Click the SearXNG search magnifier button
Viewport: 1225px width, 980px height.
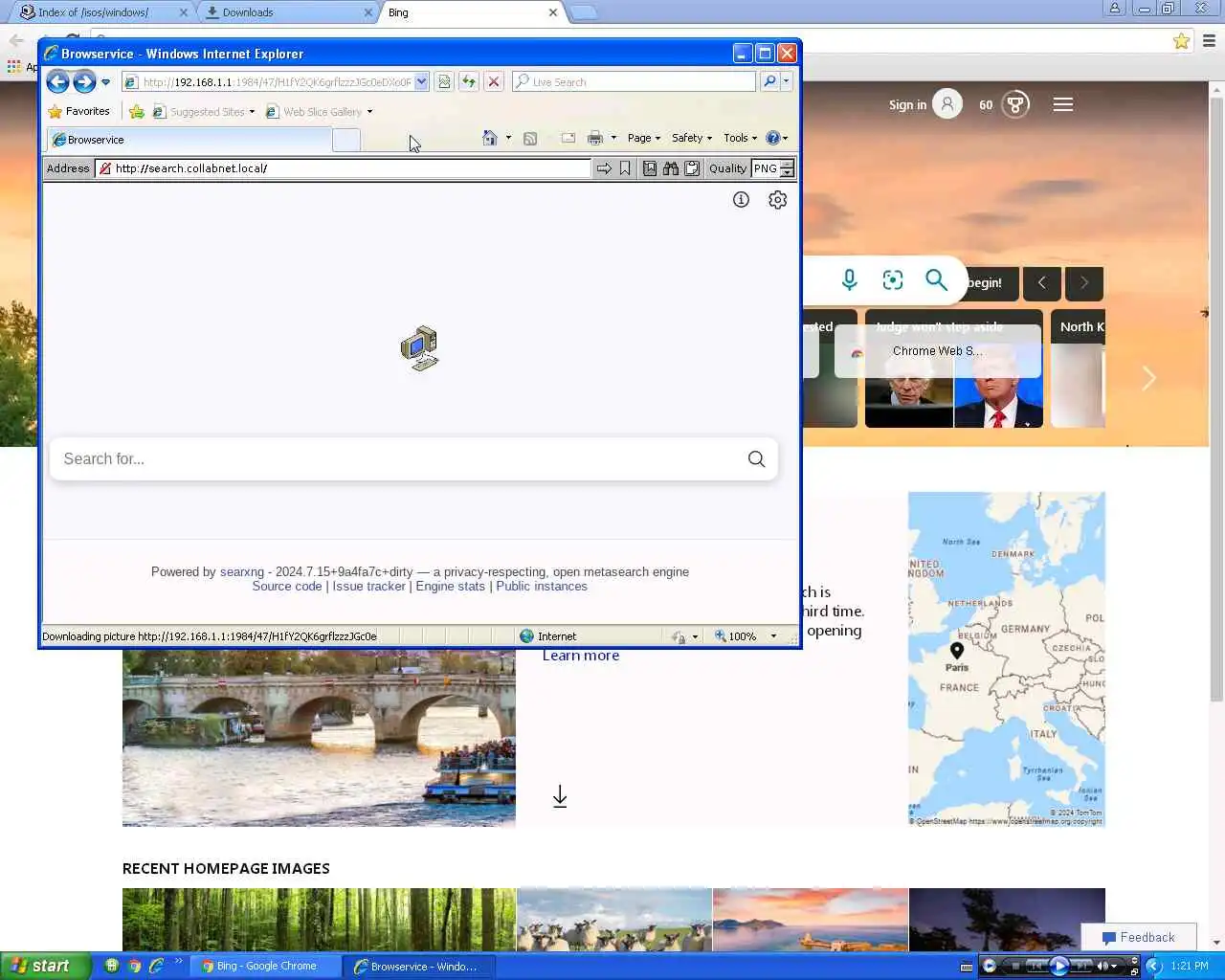(x=756, y=459)
